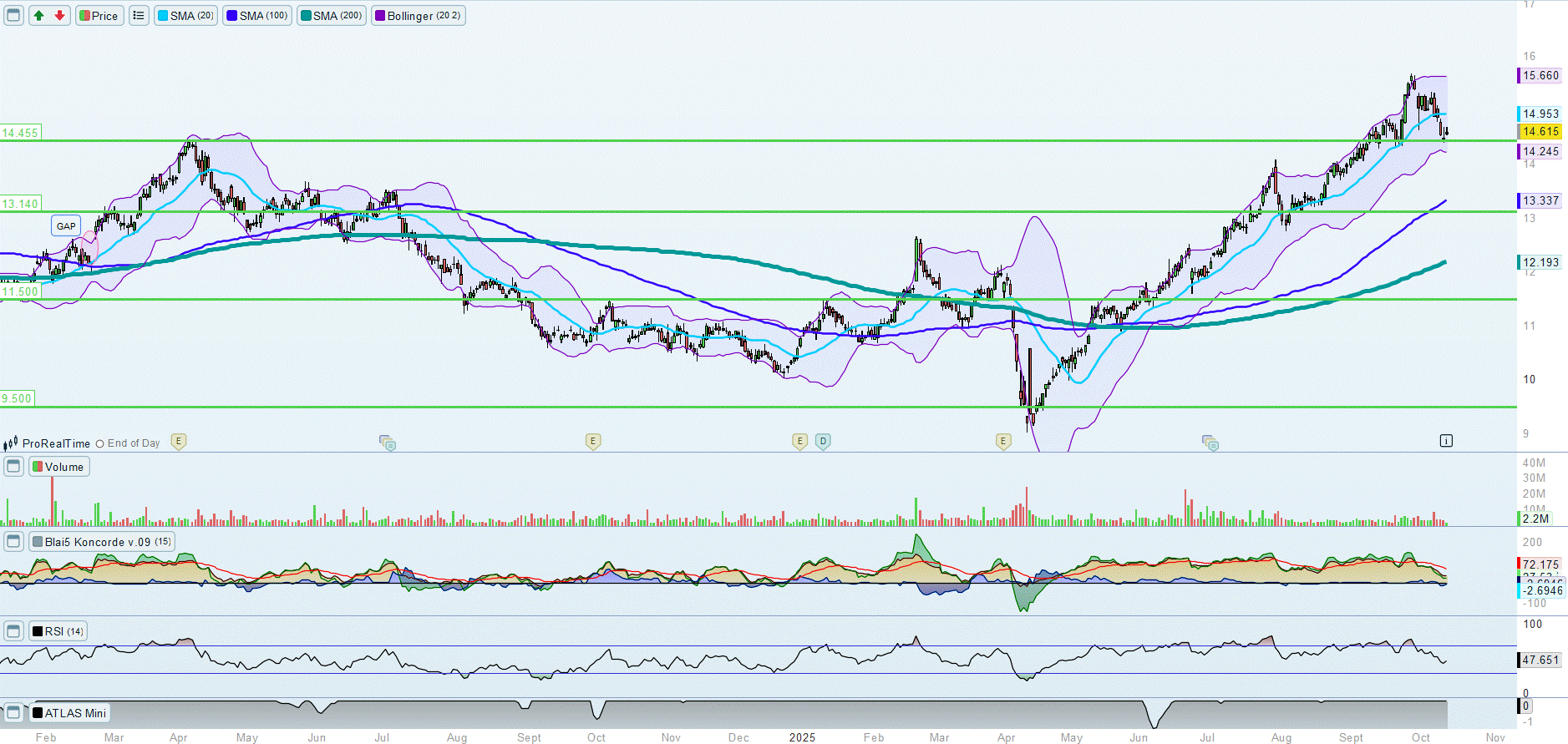Click the ProRealTime candlestick logo icon

coord(11,443)
